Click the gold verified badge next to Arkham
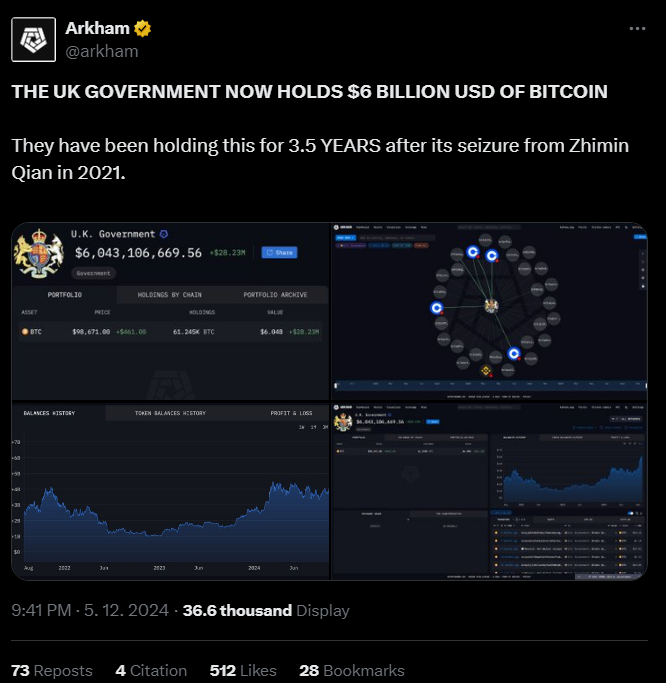666x683 pixels. coord(142,29)
